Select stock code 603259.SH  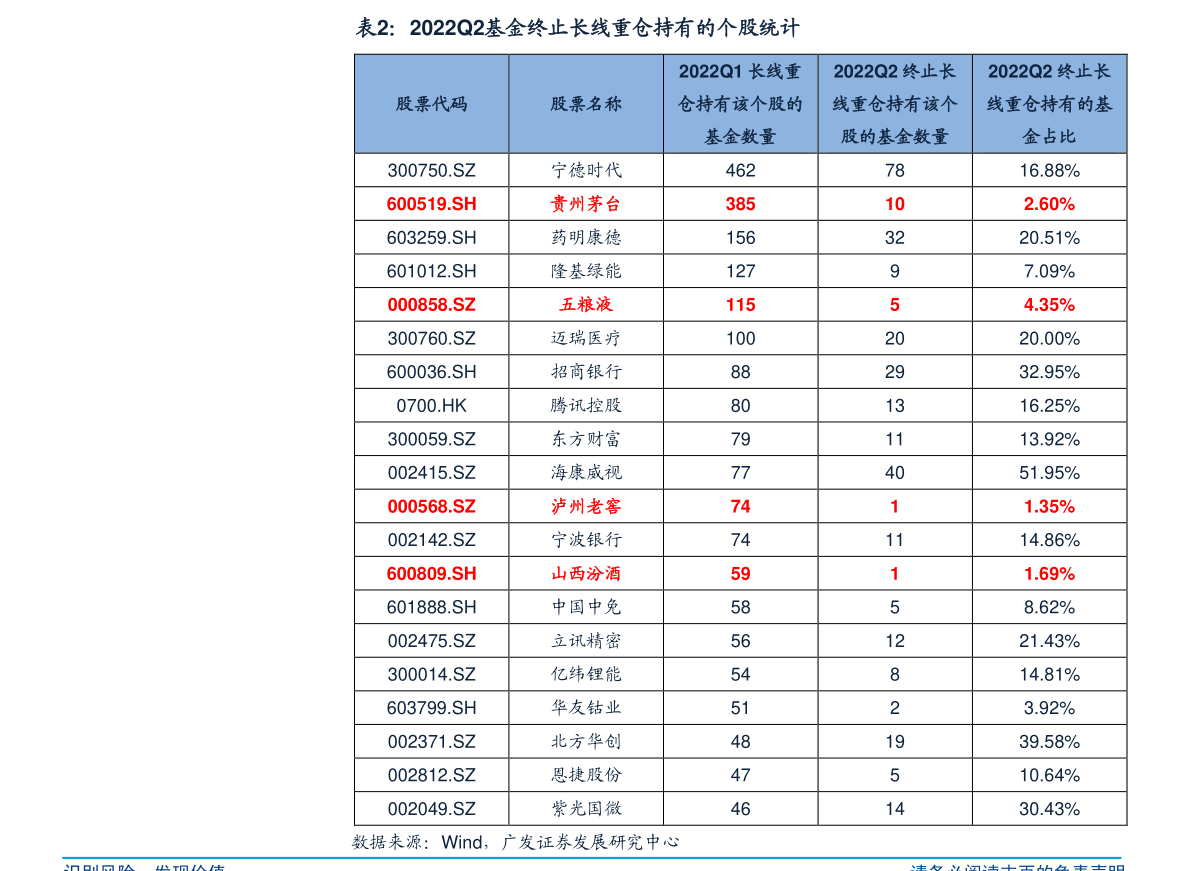[431, 238]
